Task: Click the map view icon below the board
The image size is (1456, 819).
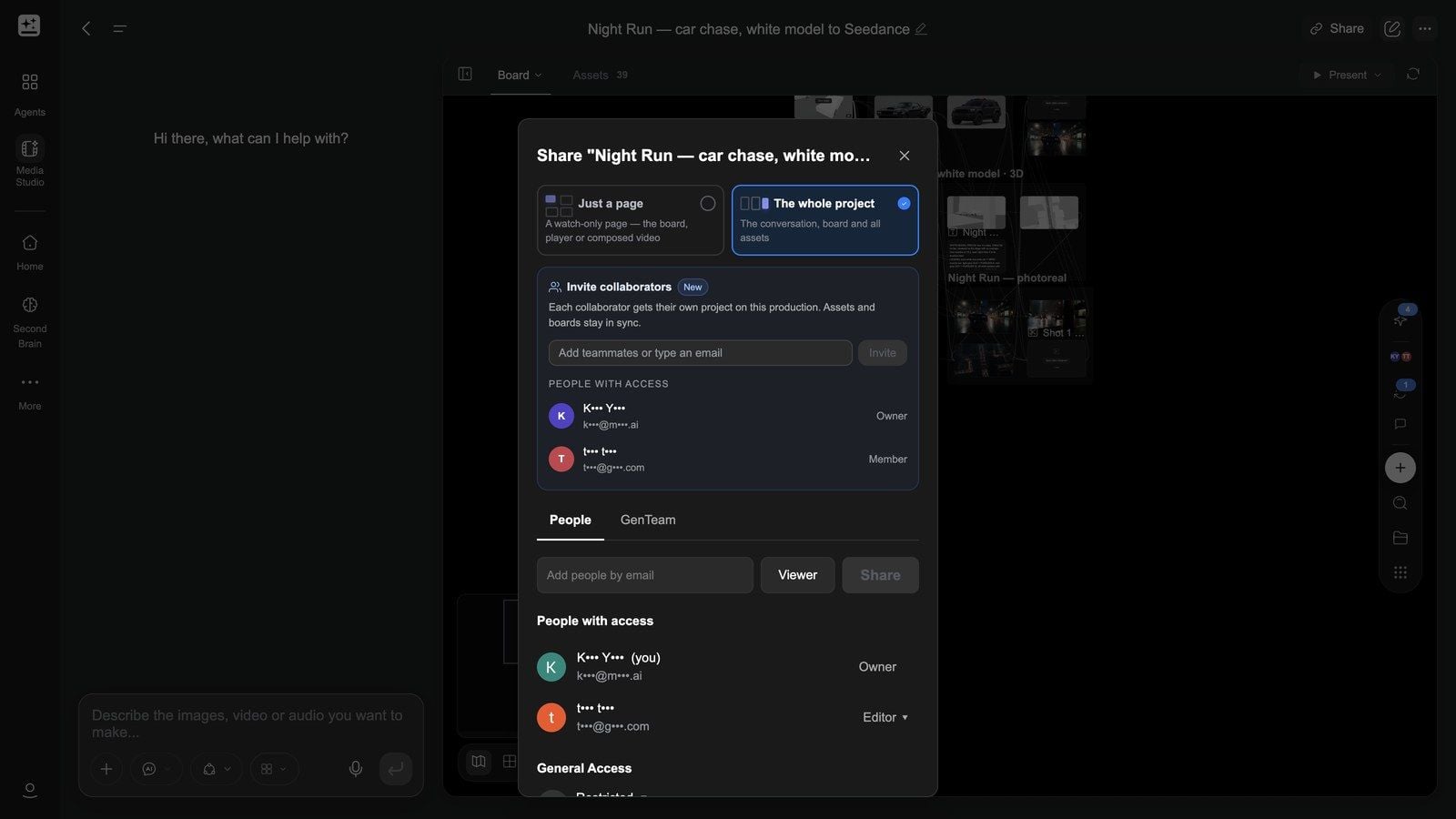Action: (479, 761)
